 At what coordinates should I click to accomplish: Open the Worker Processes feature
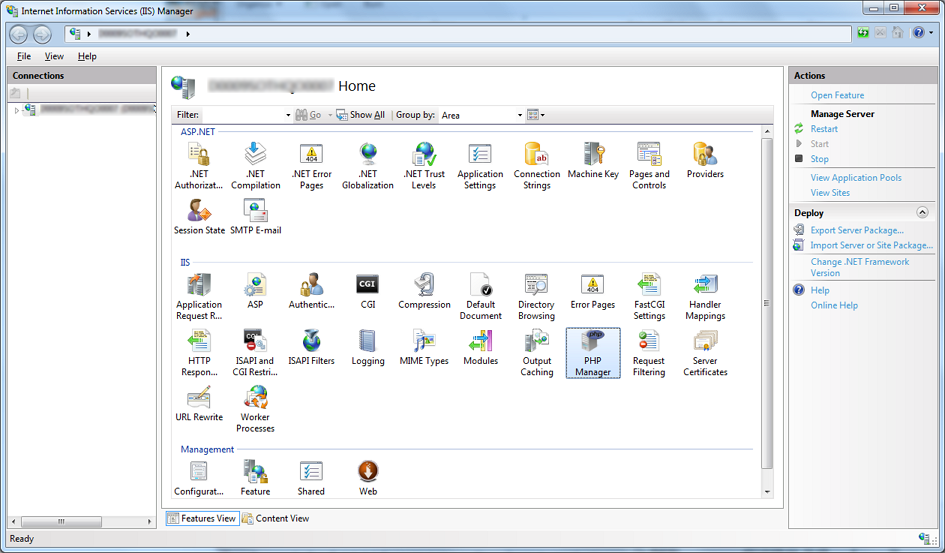tap(256, 410)
